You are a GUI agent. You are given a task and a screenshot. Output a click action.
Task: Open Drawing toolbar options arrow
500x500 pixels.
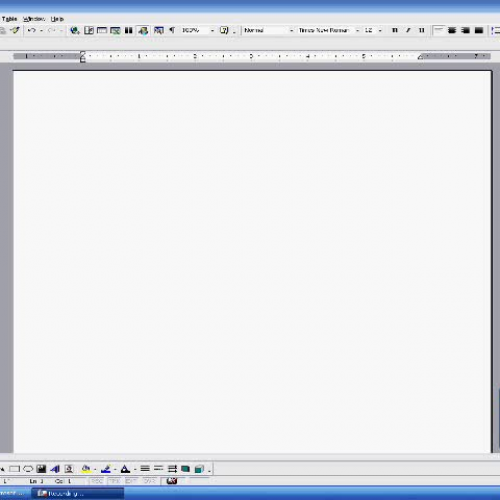click(209, 470)
